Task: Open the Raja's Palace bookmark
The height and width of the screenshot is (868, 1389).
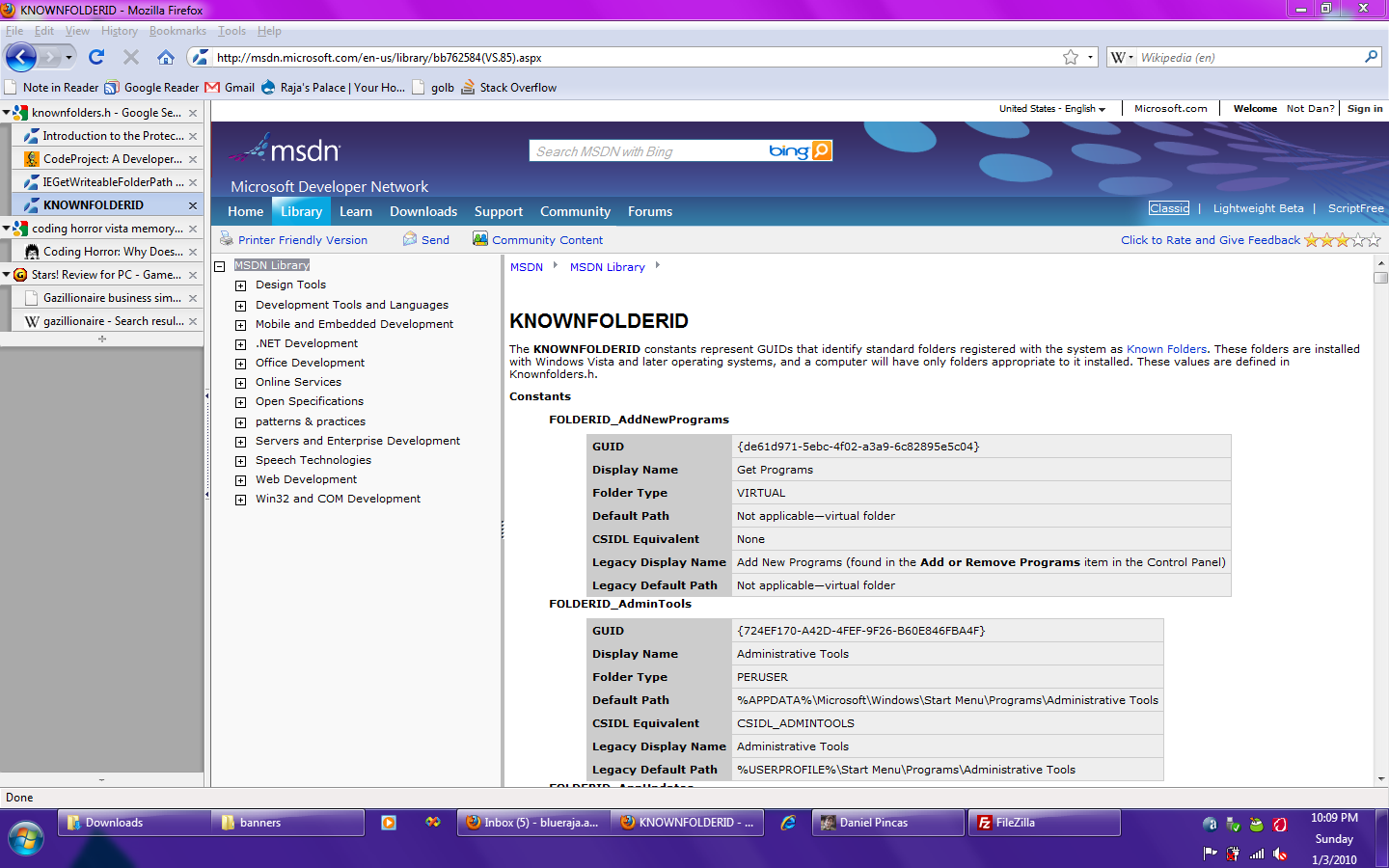Action: (x=333, y=88)
